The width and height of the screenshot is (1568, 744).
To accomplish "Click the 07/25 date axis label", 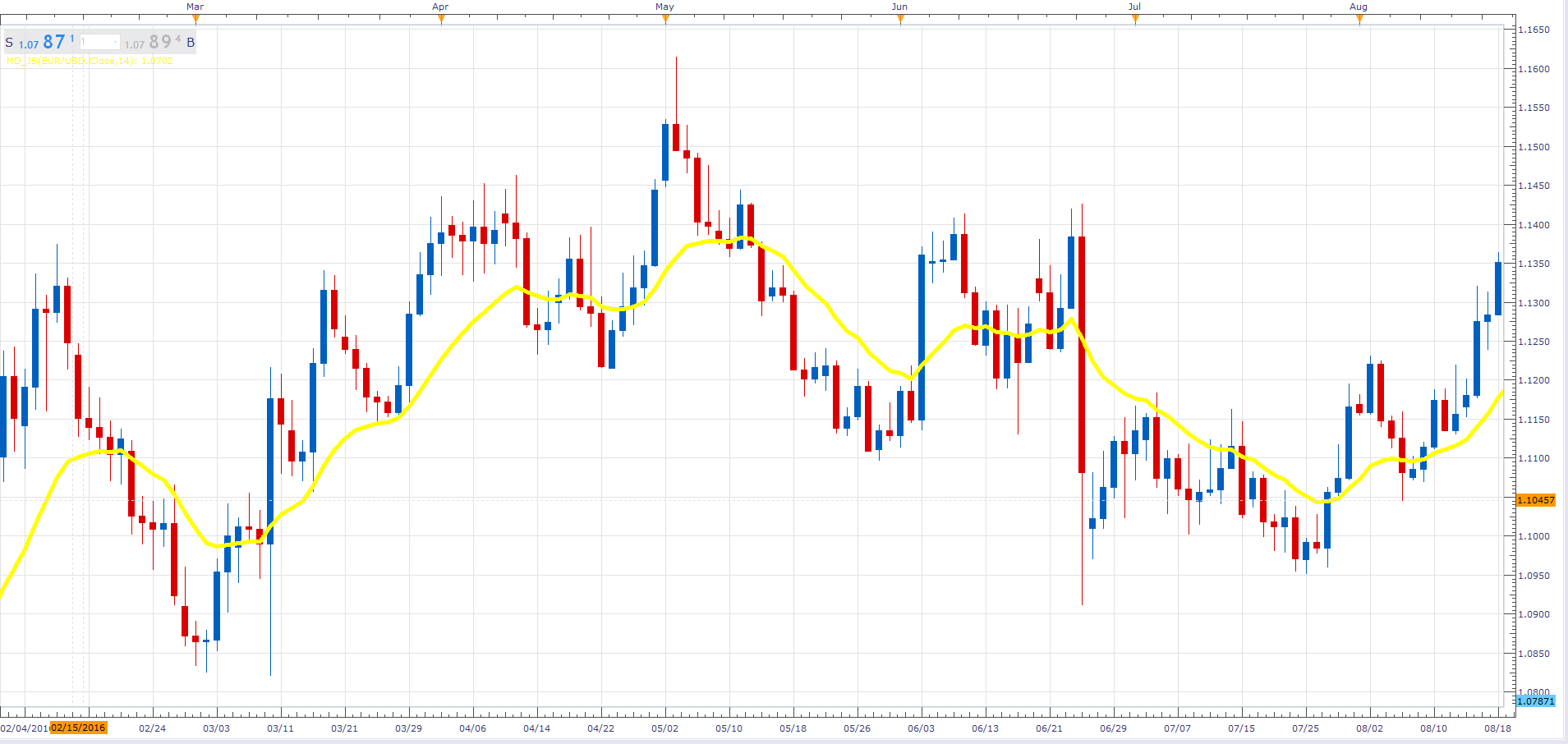I will pos(1306,728).
